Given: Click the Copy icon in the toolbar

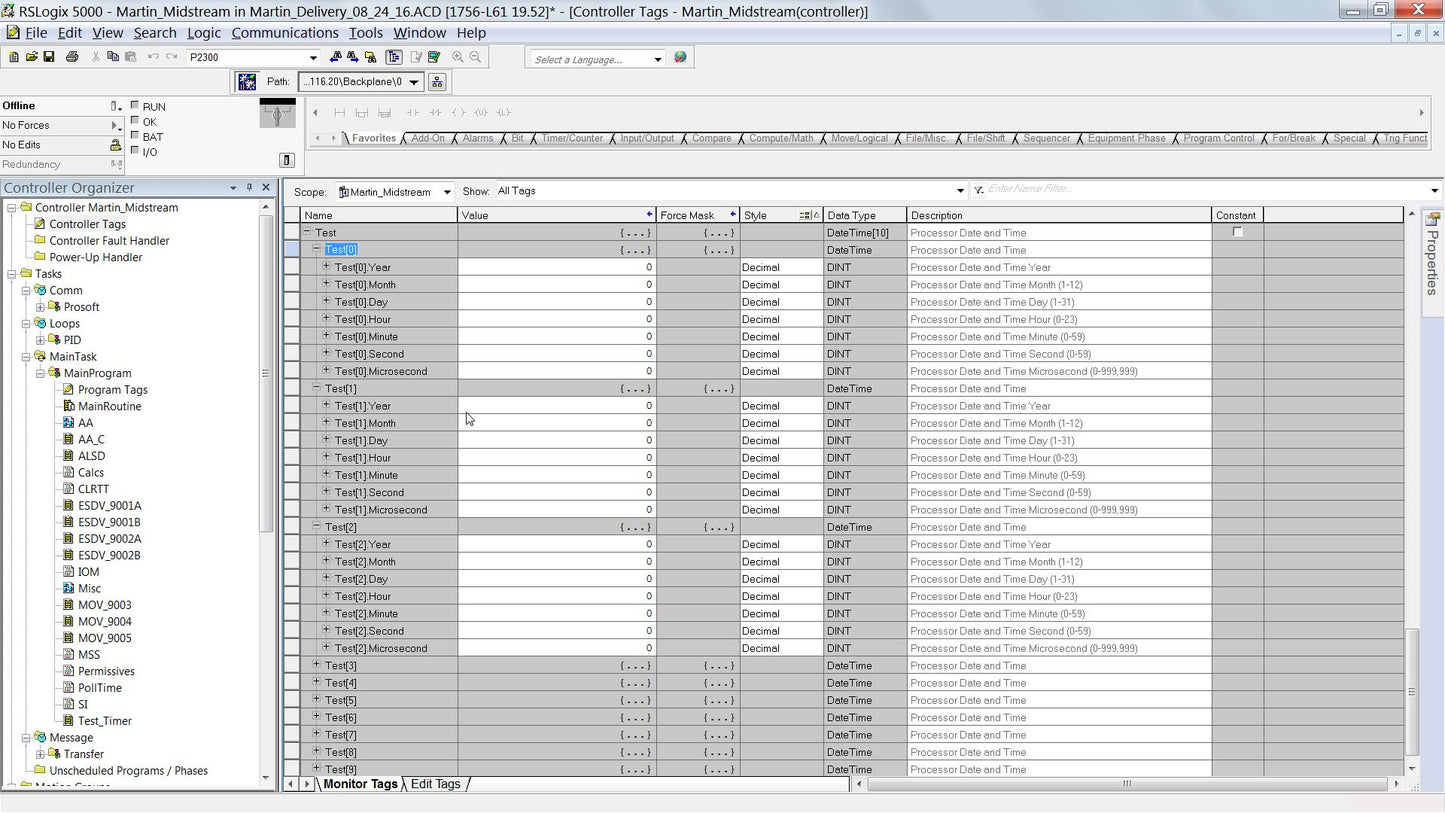Looking at the screenshot, I should coord(113,57).
